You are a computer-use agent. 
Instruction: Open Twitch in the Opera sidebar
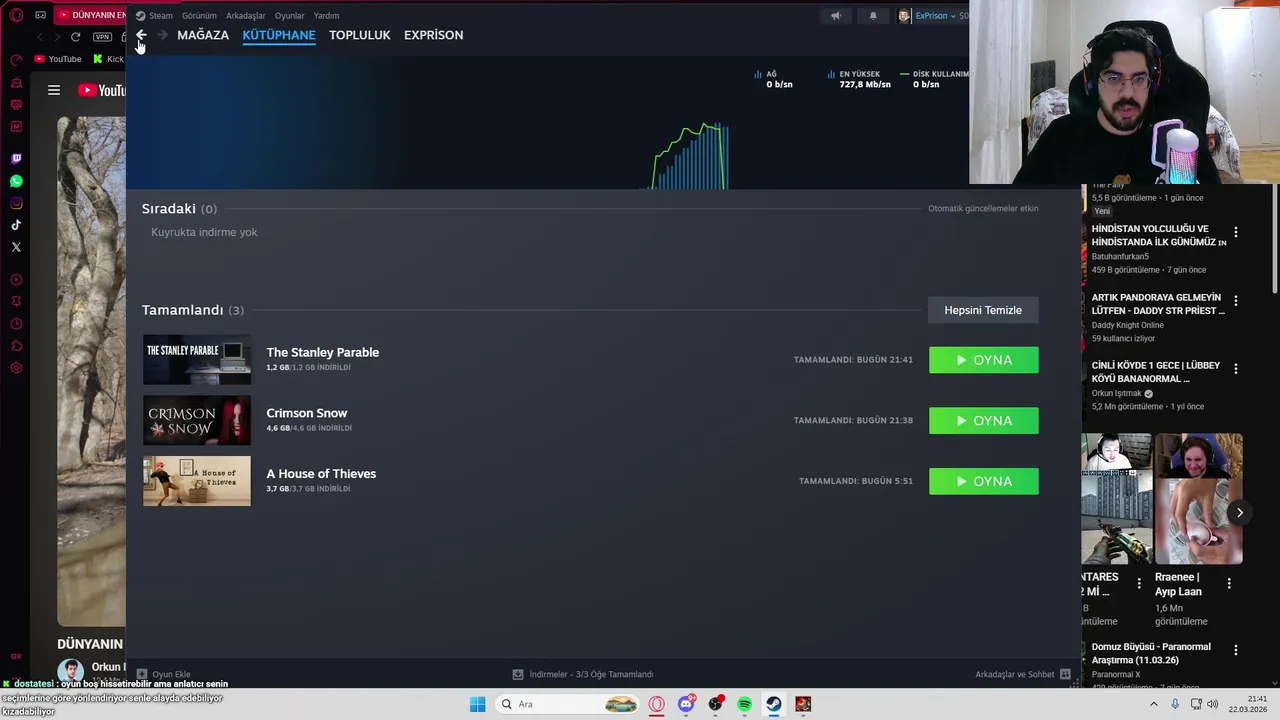click(x=16, y=159)
